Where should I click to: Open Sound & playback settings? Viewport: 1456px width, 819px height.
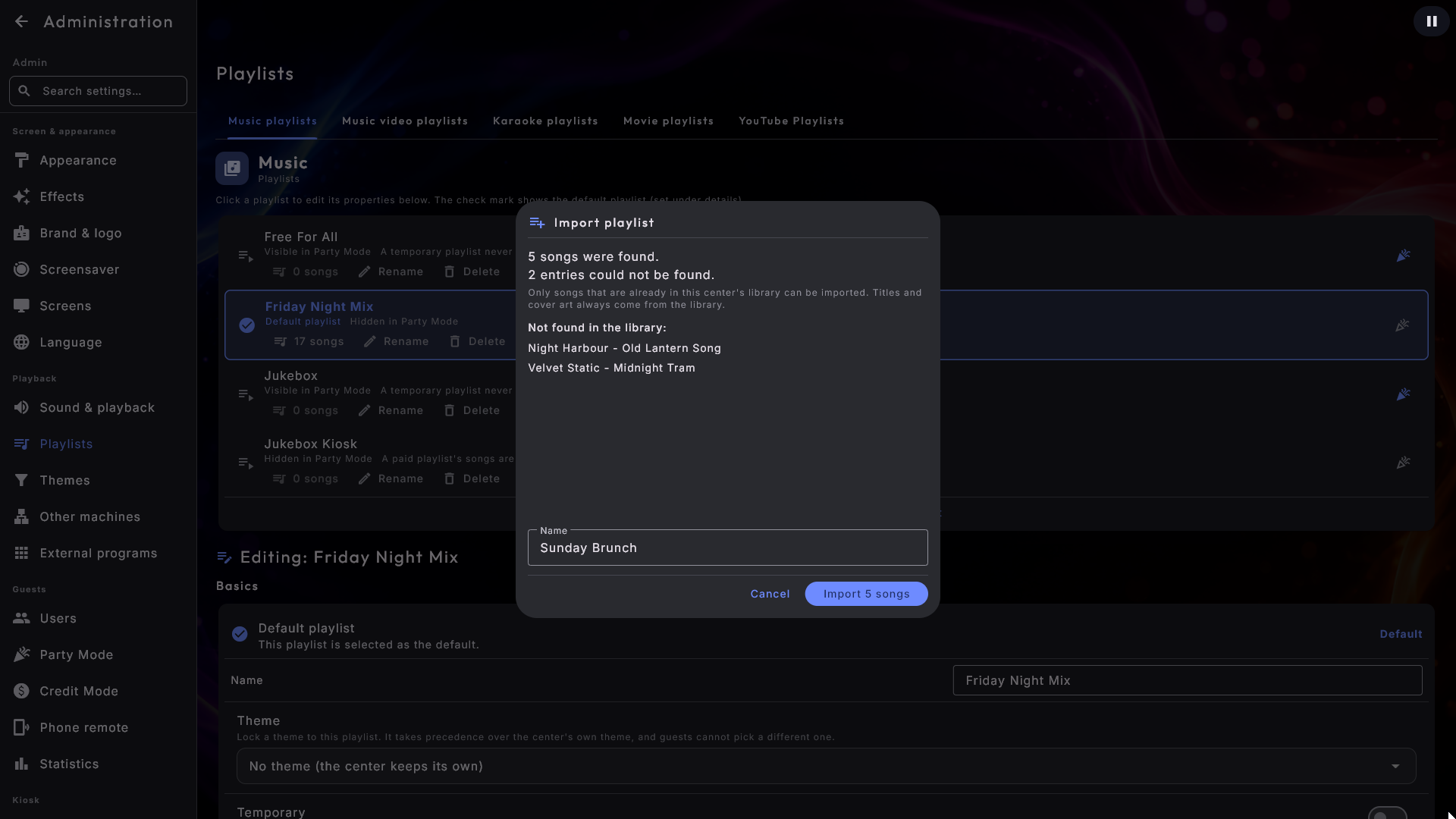click(x=99, y=408)
